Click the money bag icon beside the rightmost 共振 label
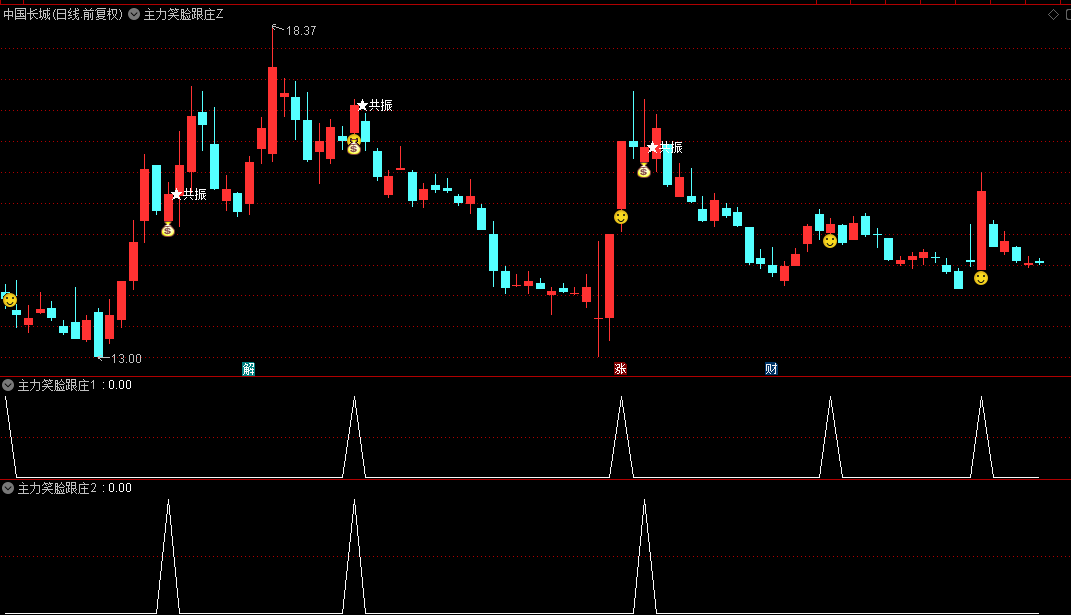The width and height of the screenshot is (1071, 615). coord(644,171)
